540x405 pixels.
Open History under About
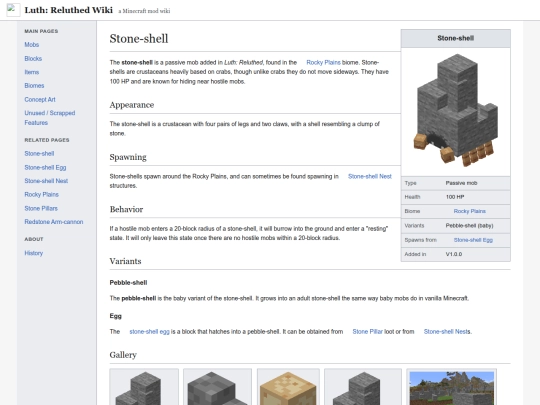point(34,253)
